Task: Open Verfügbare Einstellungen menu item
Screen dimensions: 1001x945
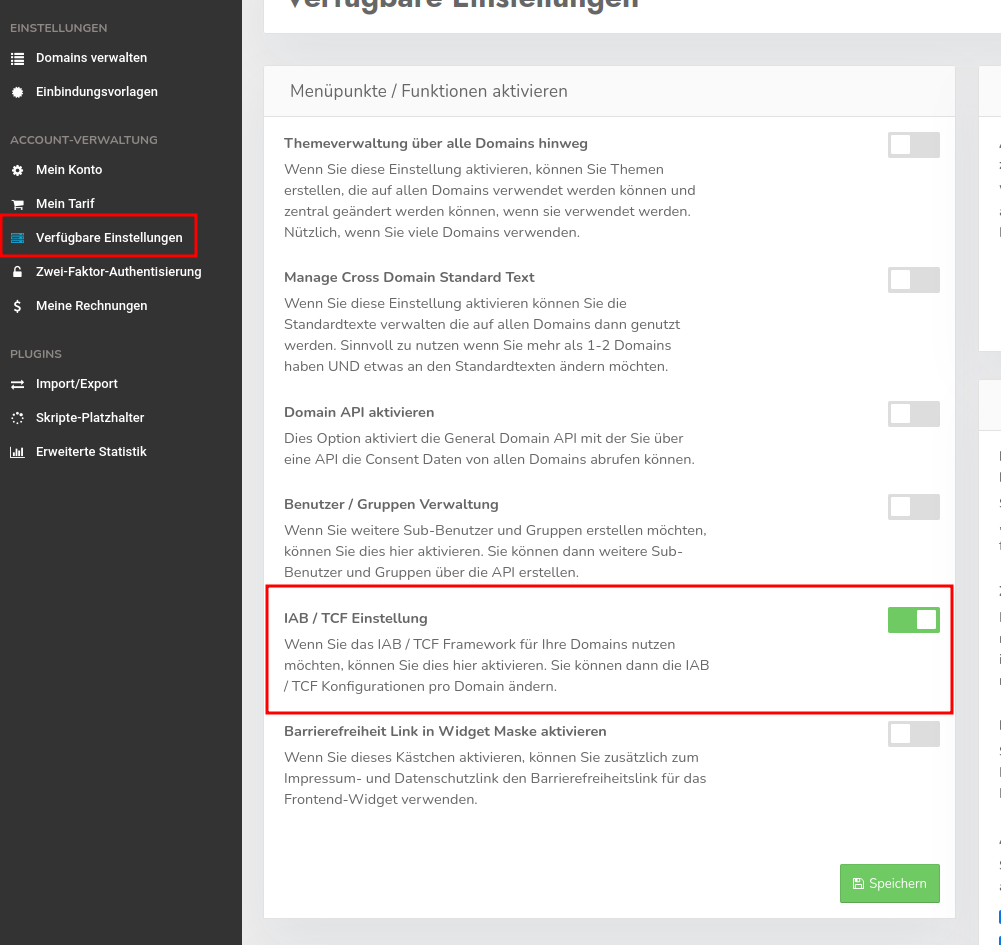Action: (109, 238)
